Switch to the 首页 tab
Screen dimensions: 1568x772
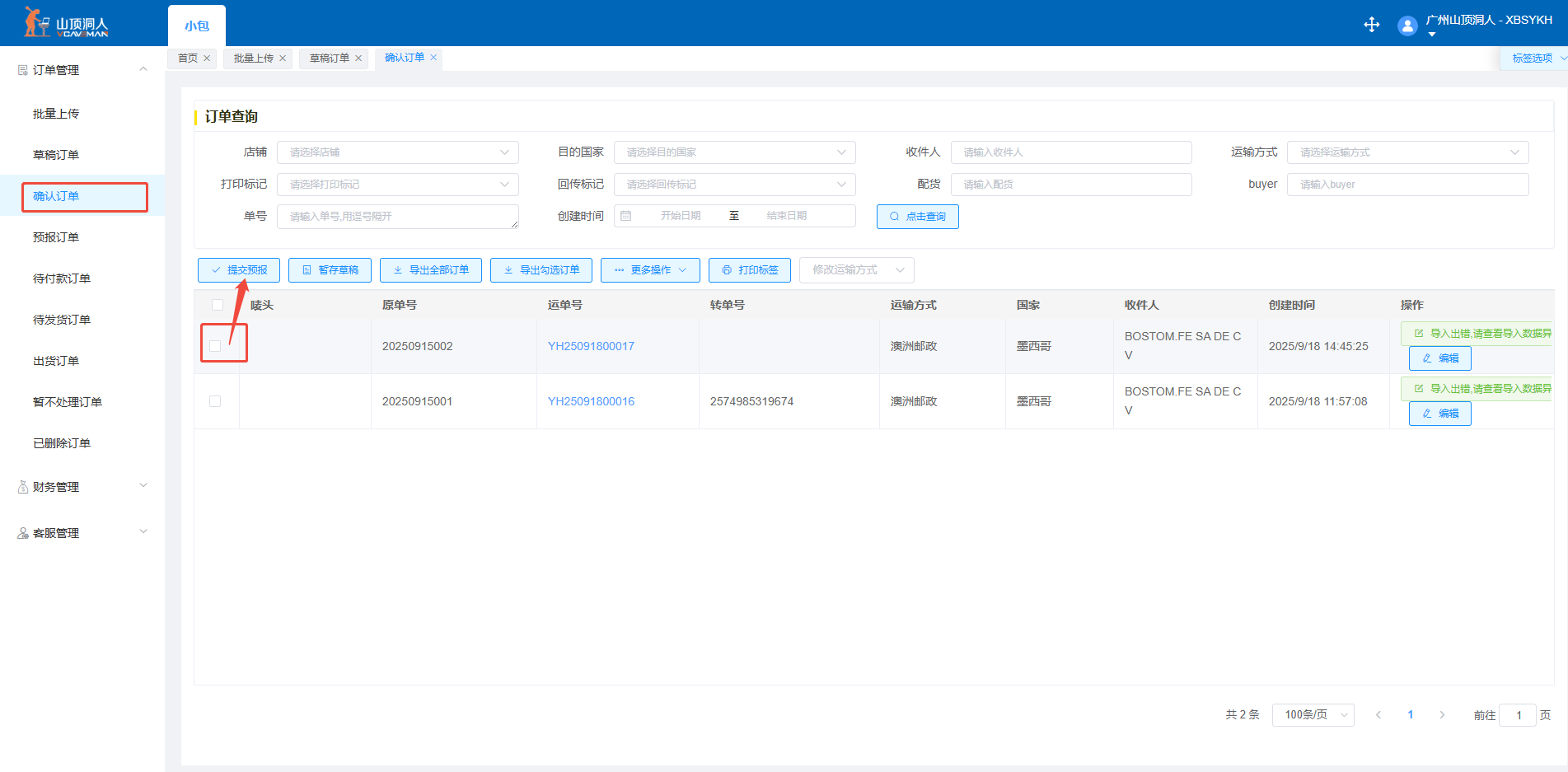188,58
